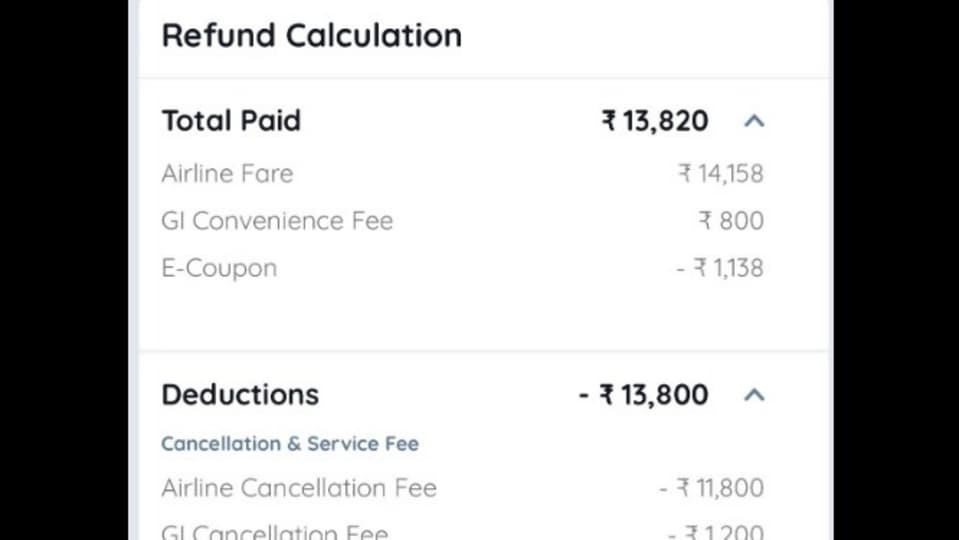Tap the Deductions heading

pyautogui.click(x=240, y=394)
